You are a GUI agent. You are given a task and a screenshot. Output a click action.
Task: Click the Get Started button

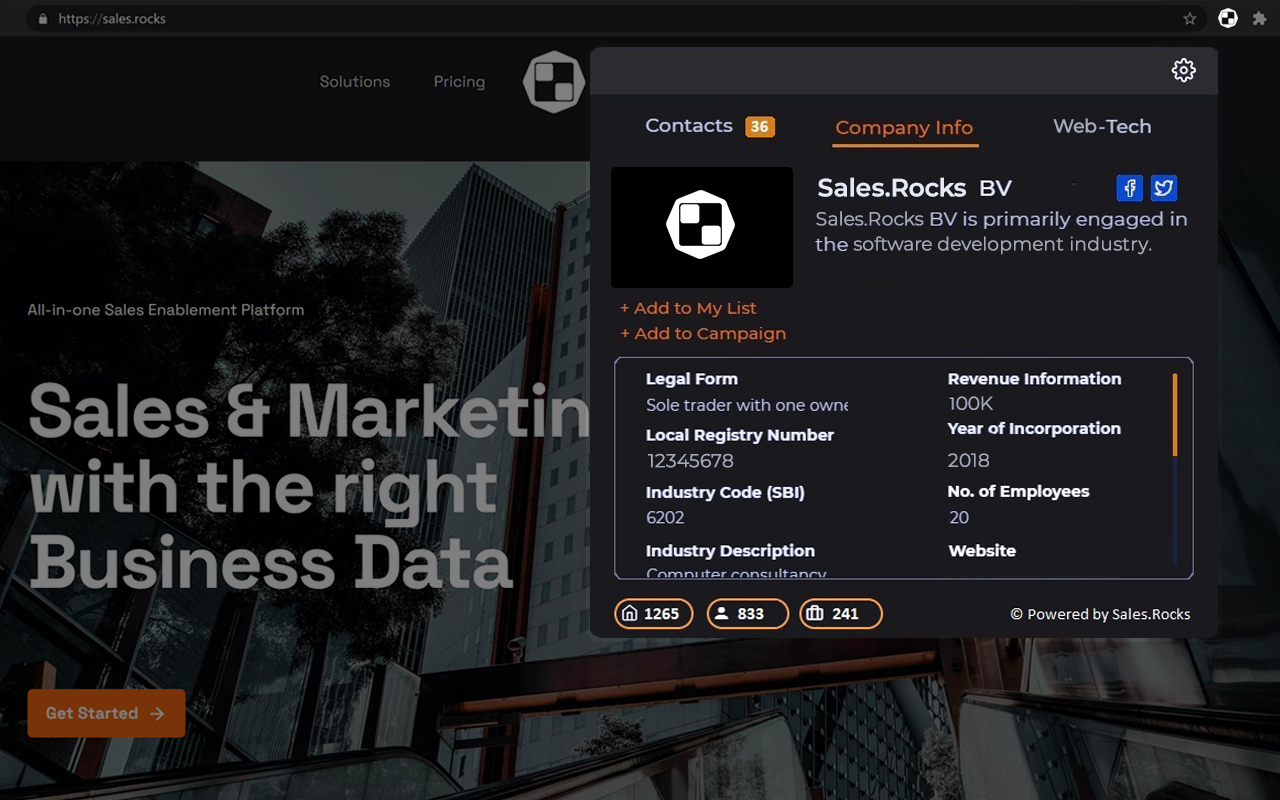click(106, 713)
